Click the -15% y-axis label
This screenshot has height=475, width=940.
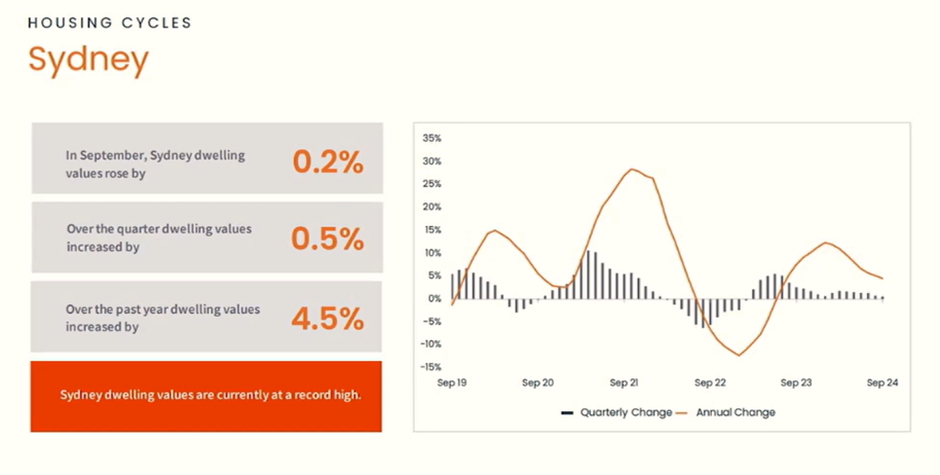(x=431, y=366)
